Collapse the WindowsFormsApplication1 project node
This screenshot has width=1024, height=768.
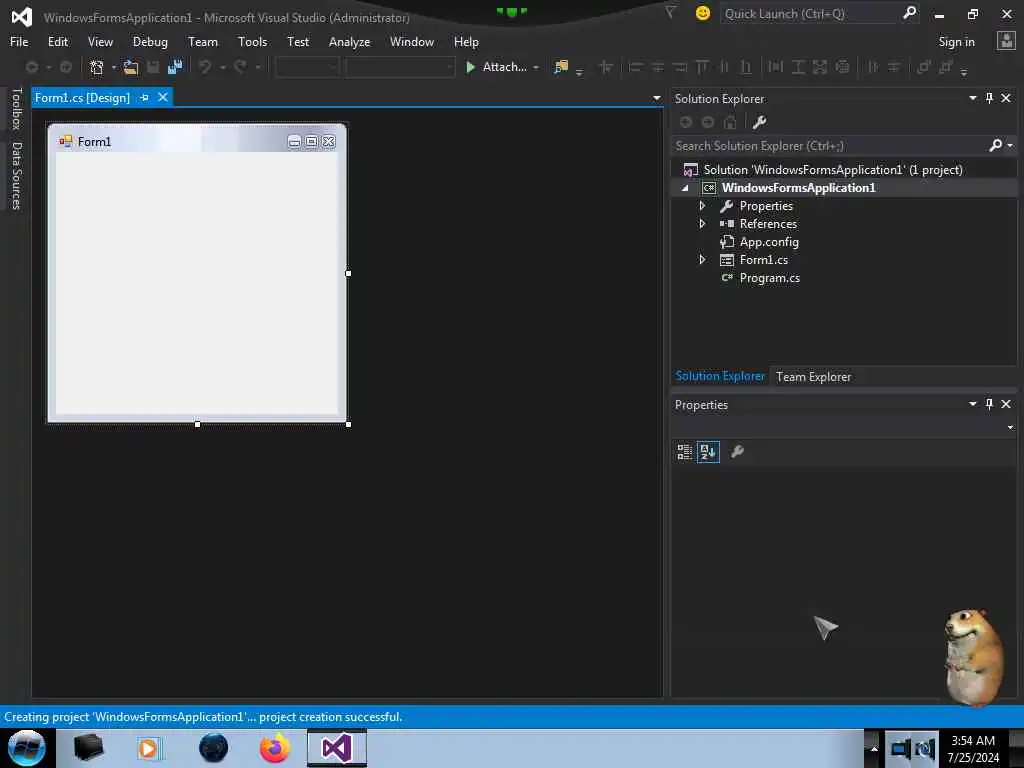click(685, 188)
